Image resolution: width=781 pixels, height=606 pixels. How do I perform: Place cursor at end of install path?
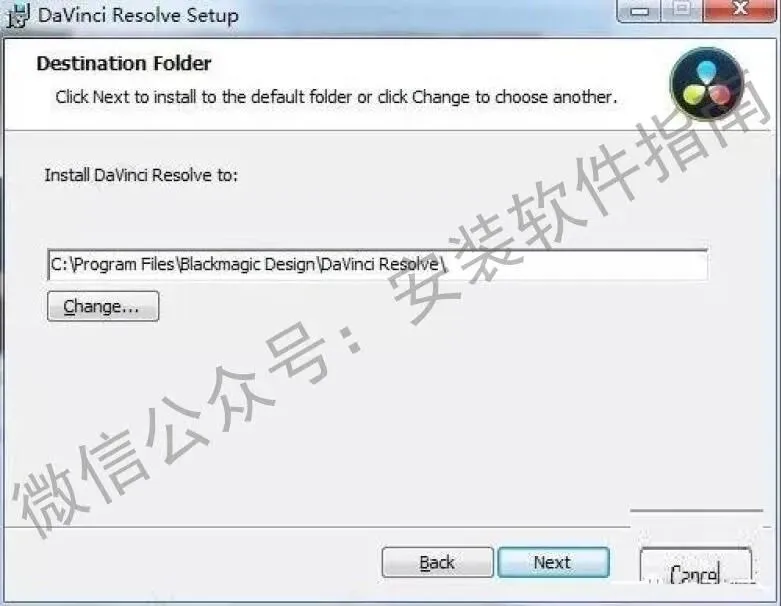coord(446,264)
